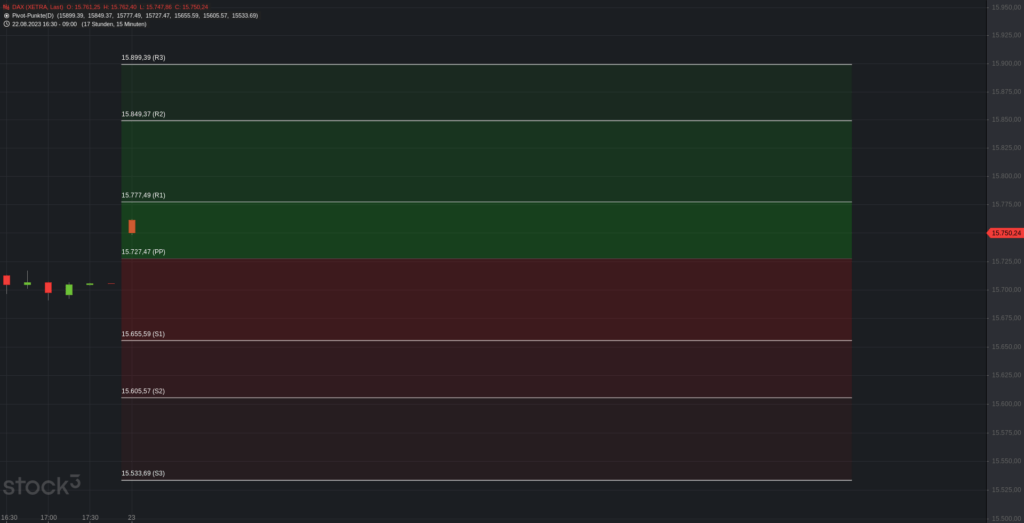1024x523 pixels.
Task: Click the Pivot-Punkte indicator visibility icon
Action: coord(6,16)
